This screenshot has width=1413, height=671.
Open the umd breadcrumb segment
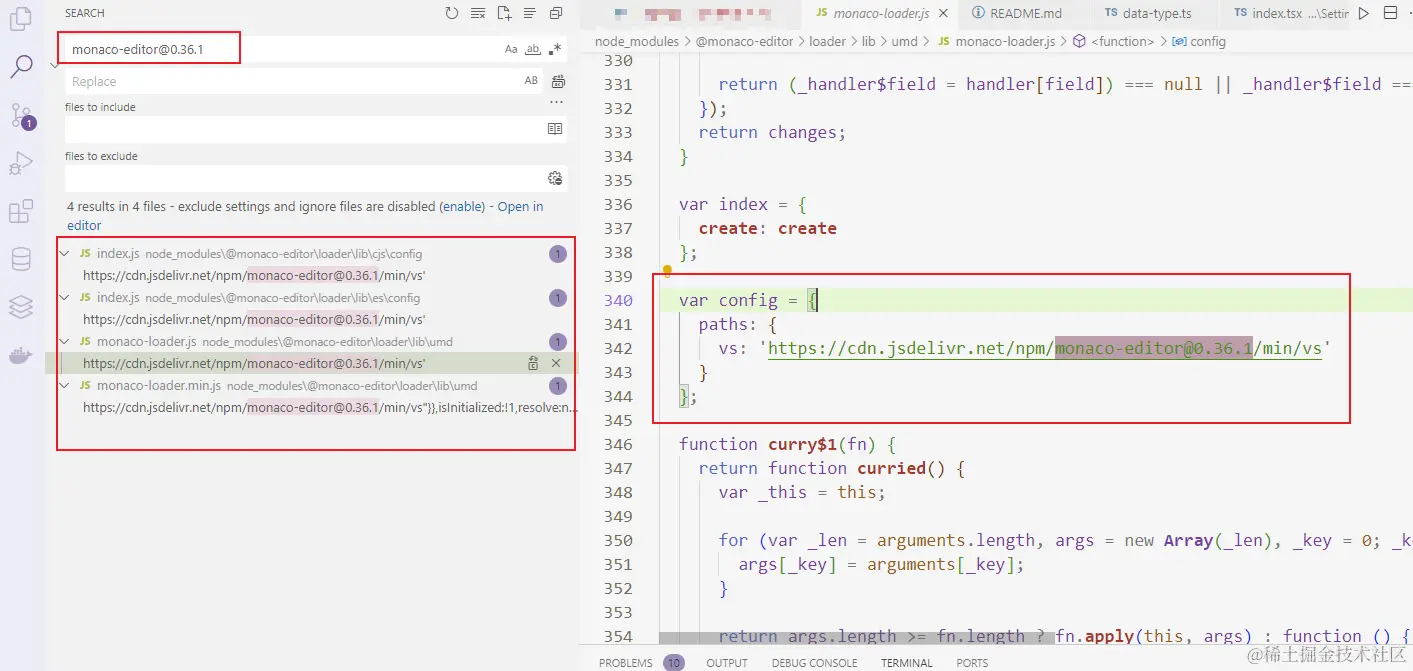(906, 41)
